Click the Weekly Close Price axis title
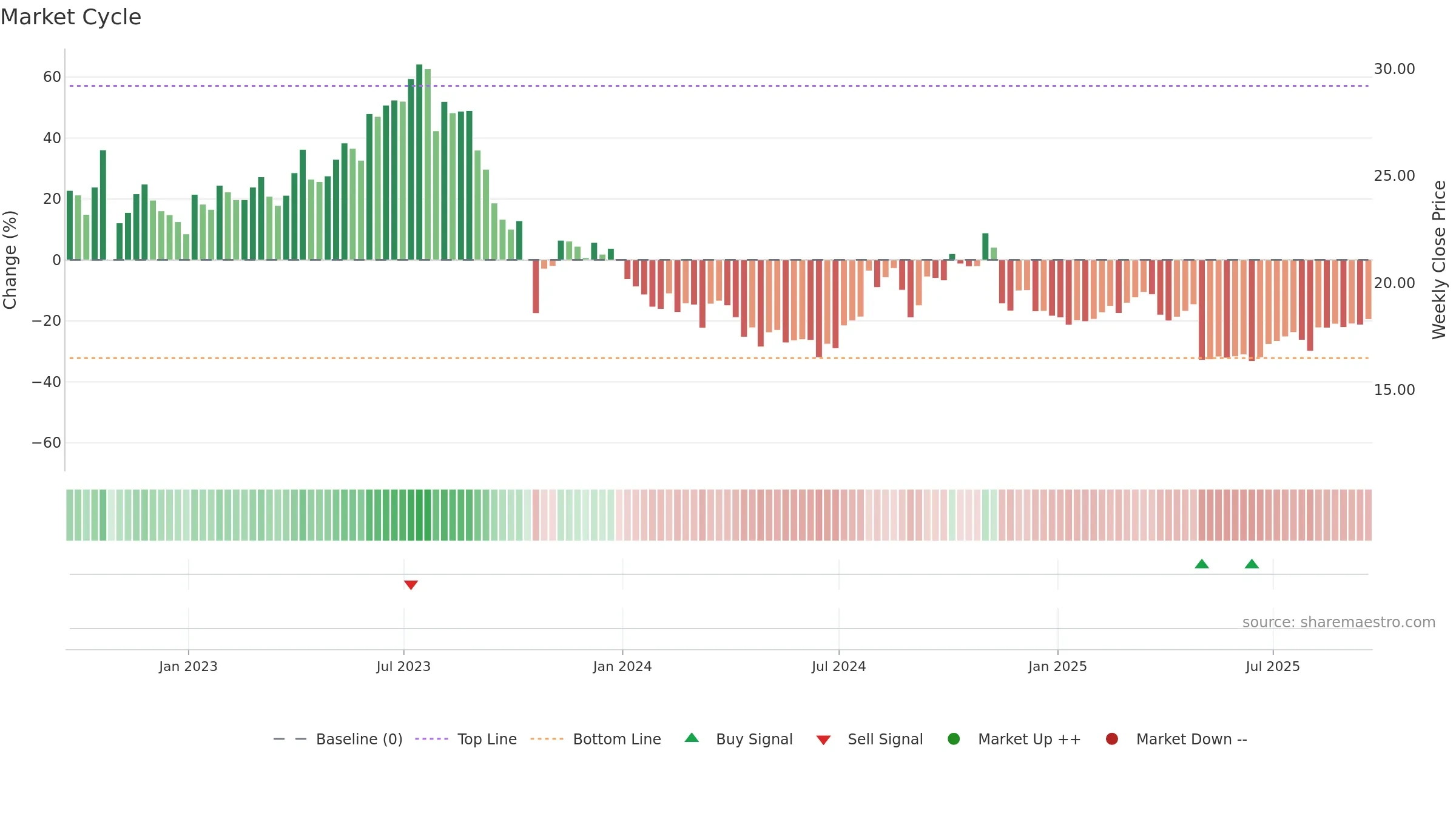This screenshot has width=1456, height=819. 1439,260
